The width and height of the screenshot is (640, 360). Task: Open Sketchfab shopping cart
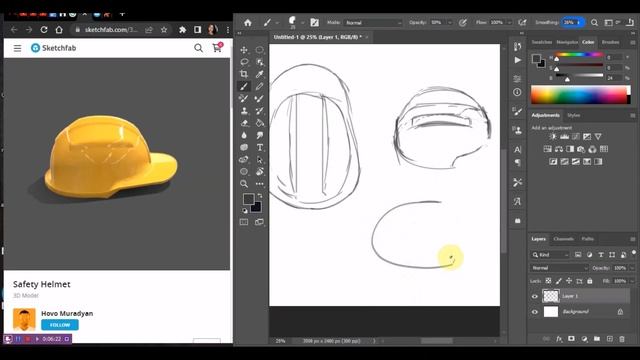coord(217,48)
